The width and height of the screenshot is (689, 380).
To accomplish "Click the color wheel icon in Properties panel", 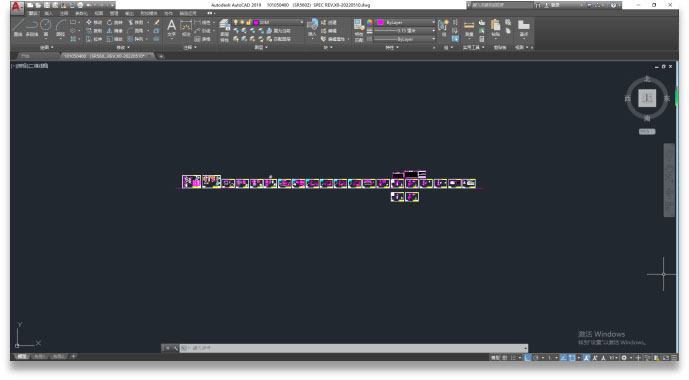I will tap(370, 22).
